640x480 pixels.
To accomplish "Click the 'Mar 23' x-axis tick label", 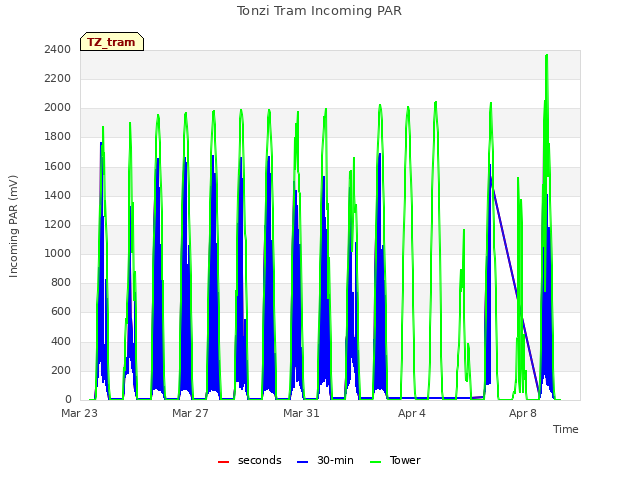I will [80, 413].
